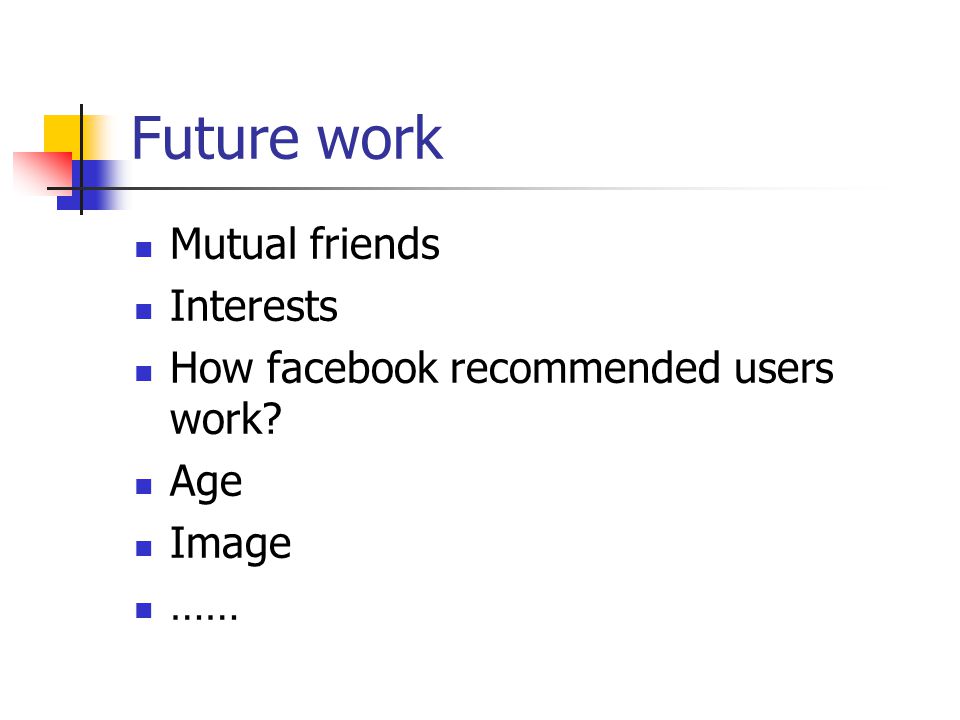Click blue bullet square beside How facebook
This screenshot has width=960, height=720.
pyautogui.click(x=144, y=373)
